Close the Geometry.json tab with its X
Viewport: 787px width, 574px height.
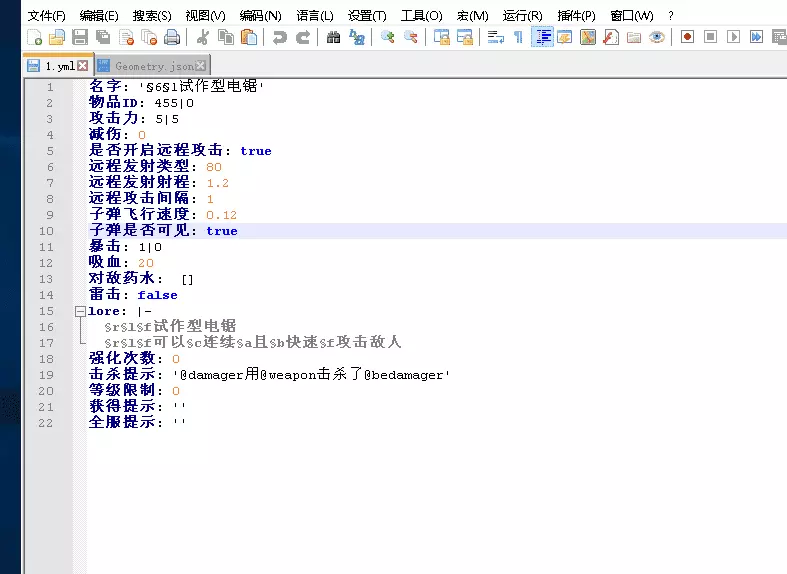pyautogui.click(x=201, y=66)
